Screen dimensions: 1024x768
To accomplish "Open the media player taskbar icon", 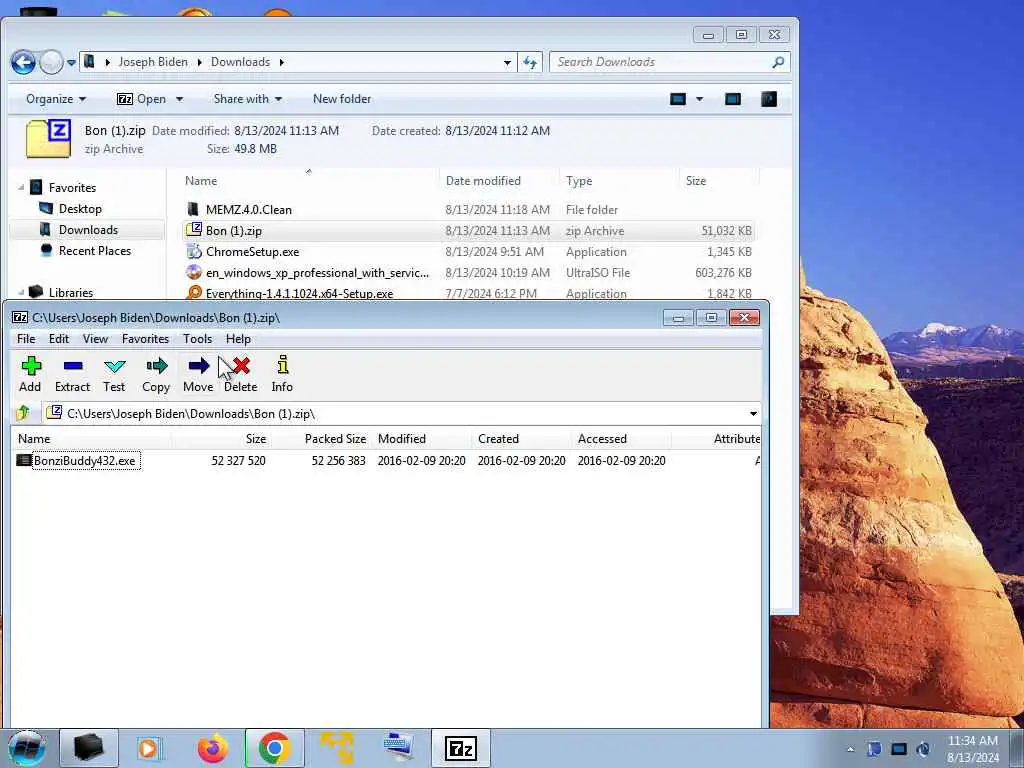I will [150, 748].
